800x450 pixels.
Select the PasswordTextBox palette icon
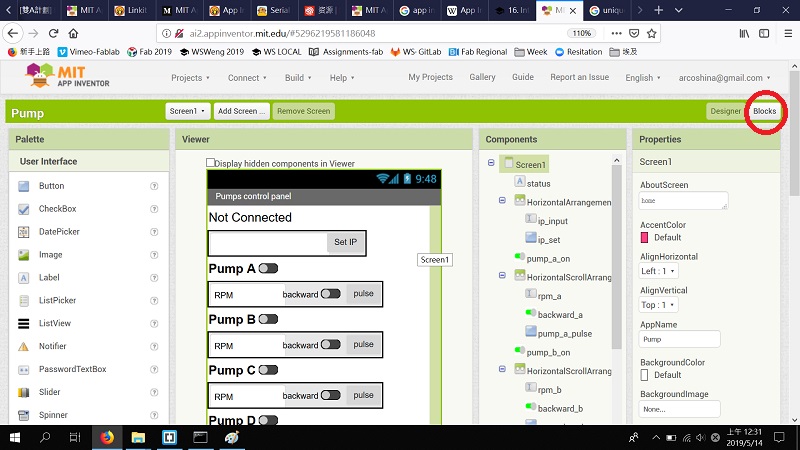click(23, 369)
